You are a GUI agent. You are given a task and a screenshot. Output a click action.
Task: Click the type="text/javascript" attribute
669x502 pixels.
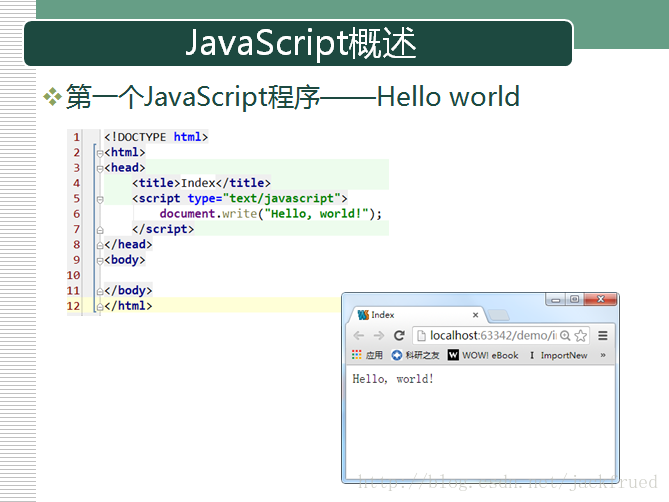264,198
